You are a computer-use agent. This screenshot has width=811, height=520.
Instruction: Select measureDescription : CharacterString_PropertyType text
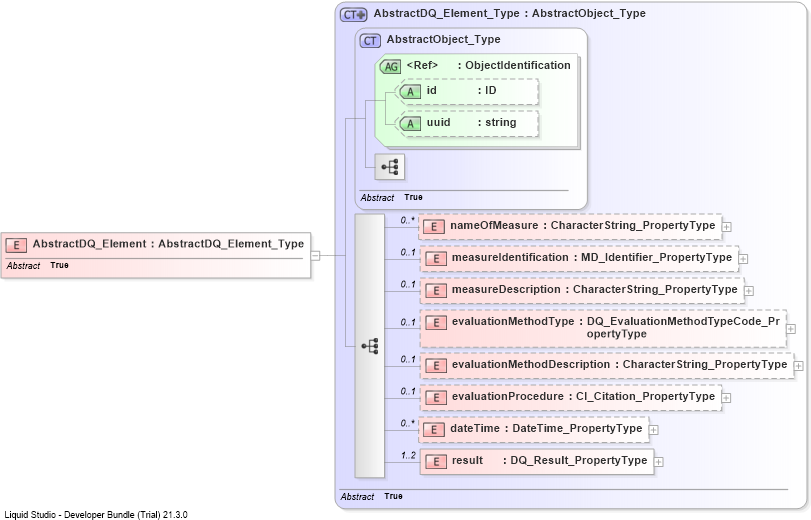[x=594, y=290]
